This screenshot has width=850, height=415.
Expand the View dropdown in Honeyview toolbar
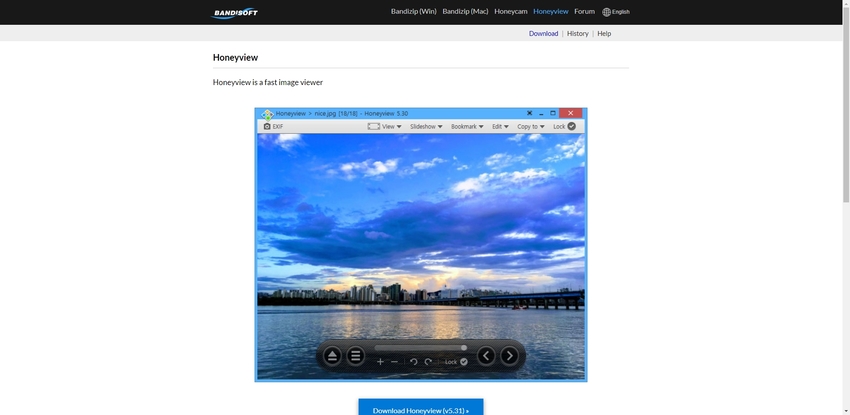(x=385, y=127)
